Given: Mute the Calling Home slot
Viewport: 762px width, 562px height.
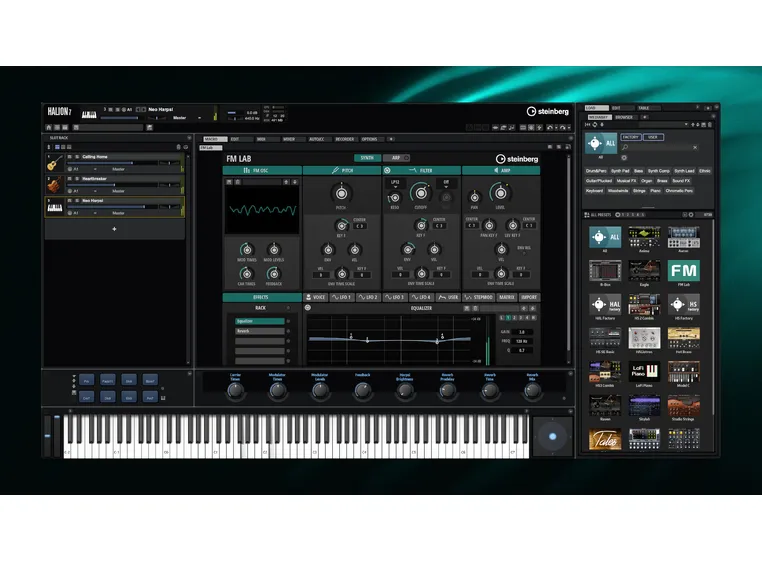Looking at the screenshot, I should pyautogui.click(x=70, y=157).
